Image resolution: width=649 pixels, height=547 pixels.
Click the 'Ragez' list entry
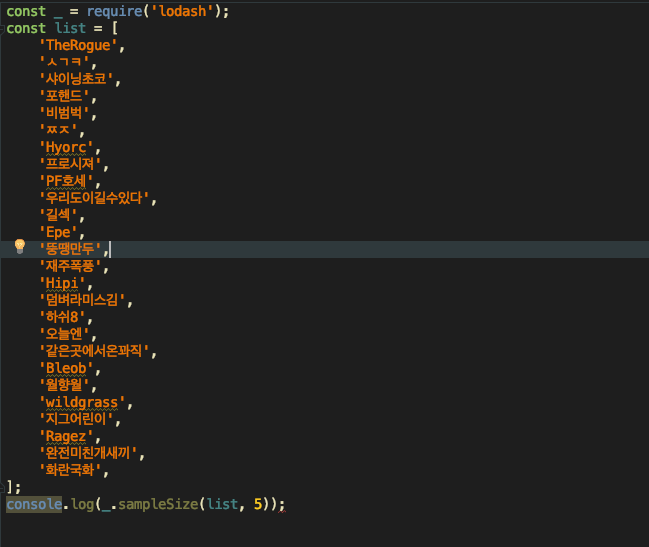coord(66,436)
